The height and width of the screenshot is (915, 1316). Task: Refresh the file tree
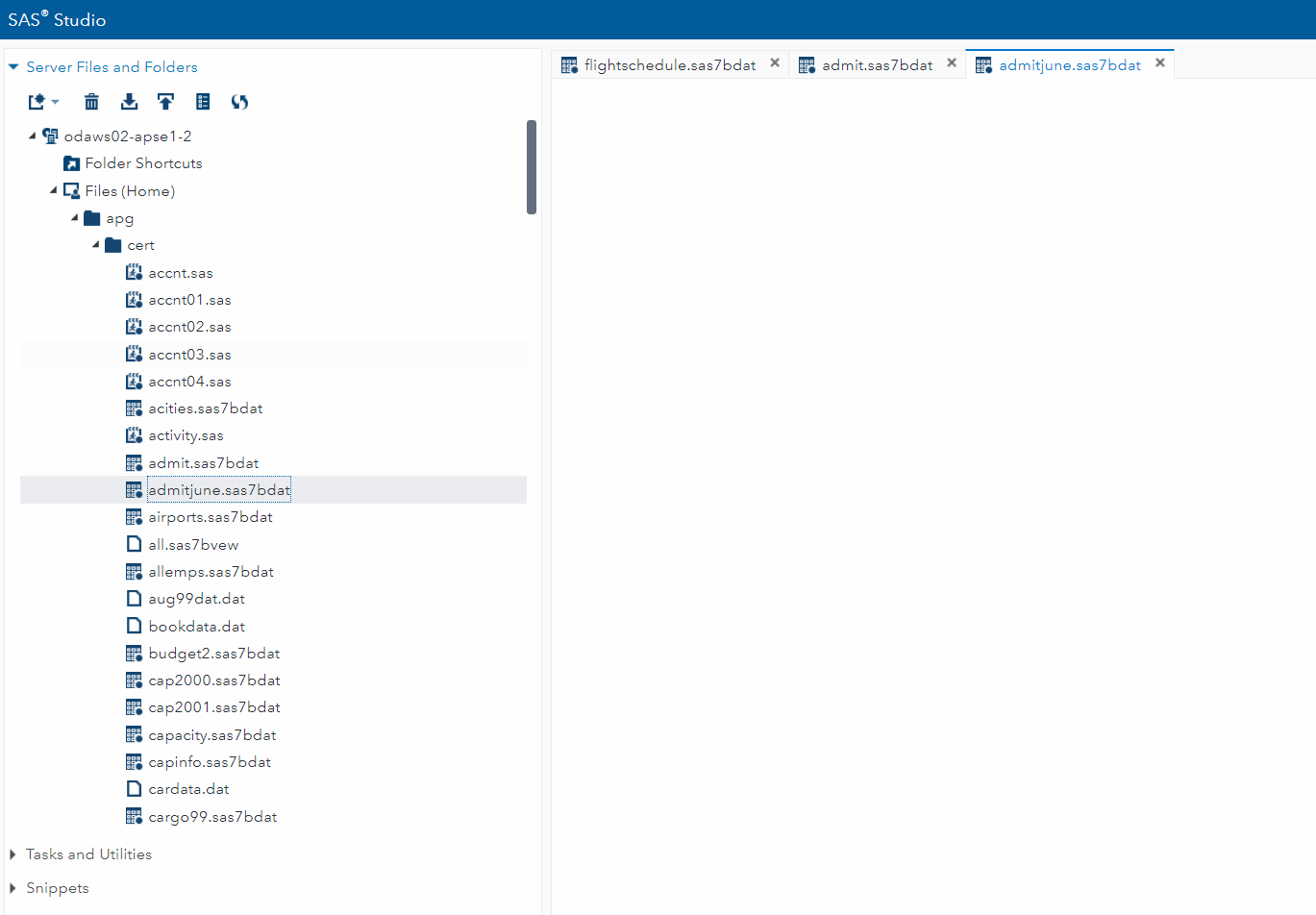(x=239, y=101)
